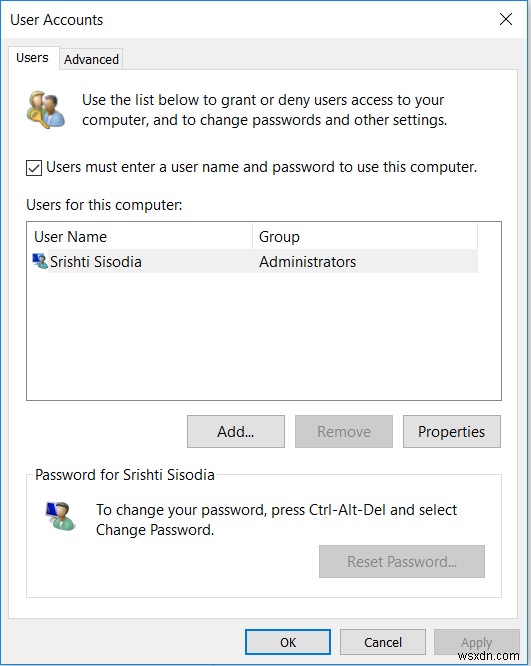The width and height of the screenshot is (531, 666).
Task: Click the 'Use the list below' description text
Action: pos(264,110)
